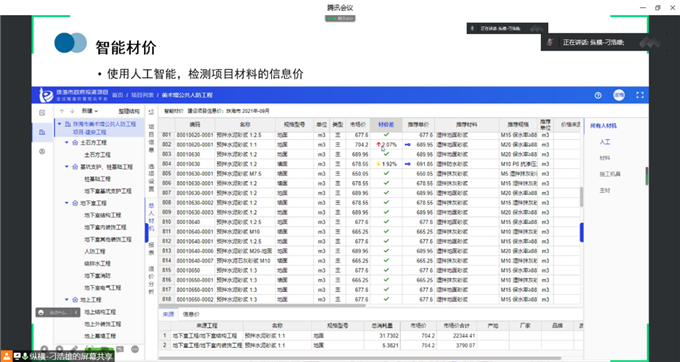The height and width of the screenshot is (362, 680).
Task: Select 人防工程 tree item
Action: [x=95, y=251]
